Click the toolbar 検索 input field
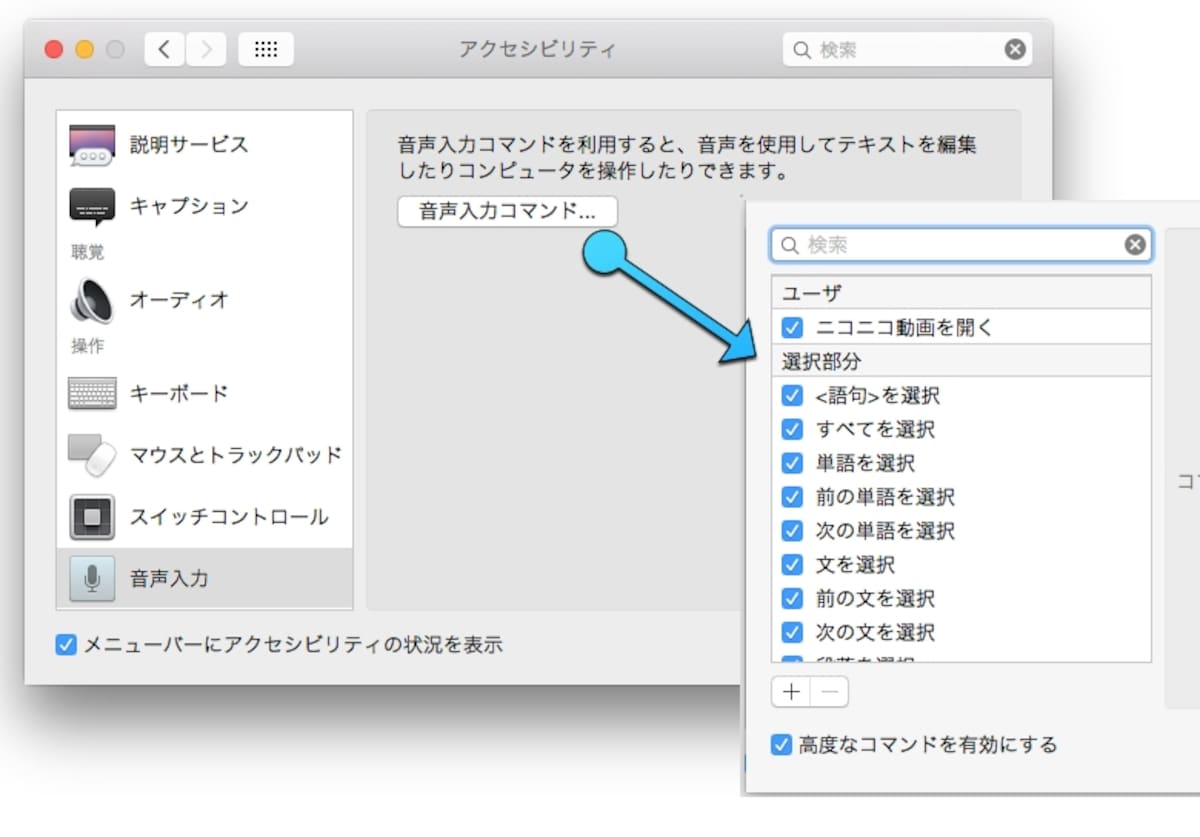Image resolution: width=1200 pixels, height=837 pixels. pos(907,49)
